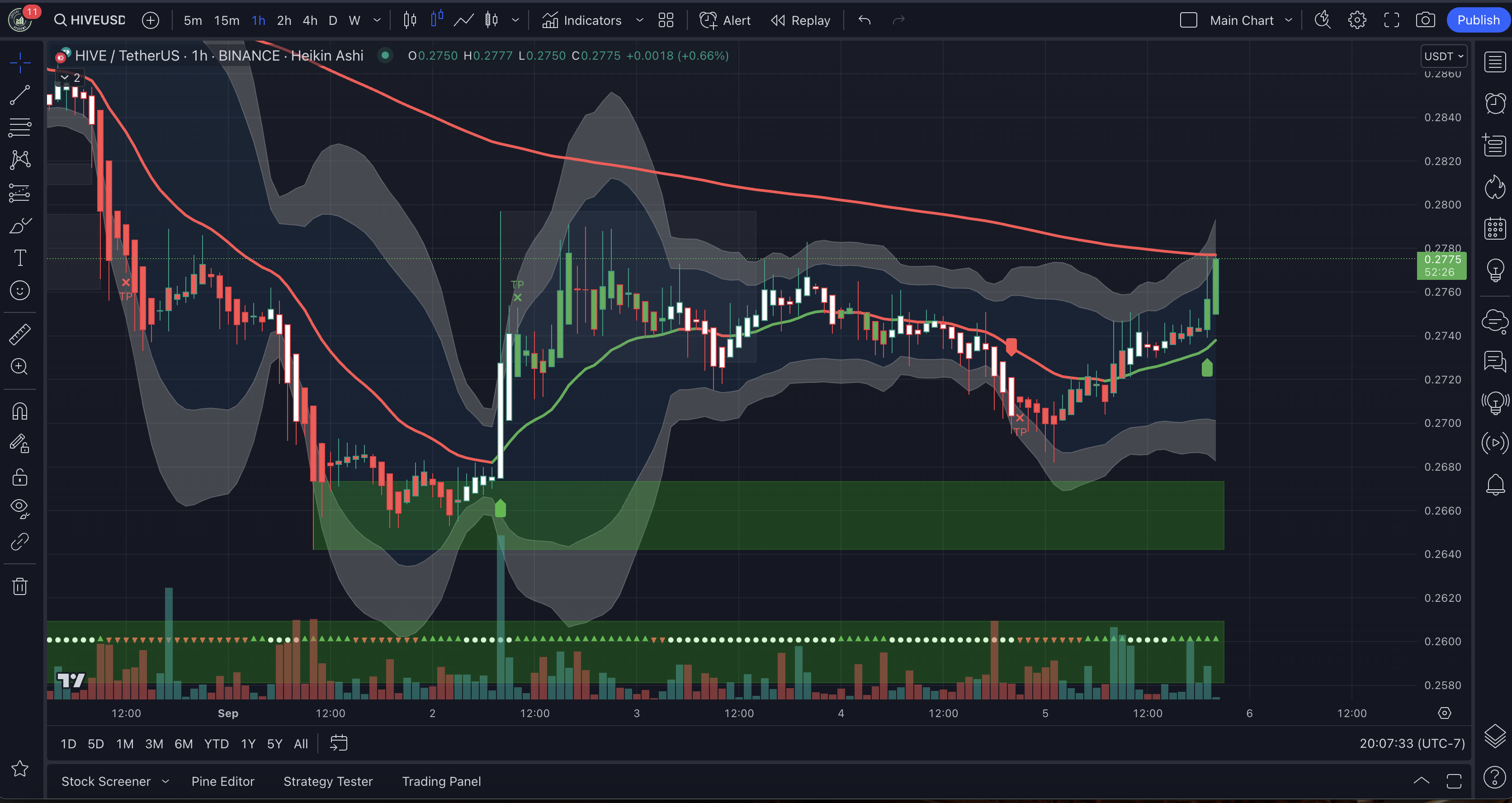Image resolution: width=1512 pixels, height=803 pixels.
Task: Toggle hide all drawings eye icon
Action: point(20,508)
